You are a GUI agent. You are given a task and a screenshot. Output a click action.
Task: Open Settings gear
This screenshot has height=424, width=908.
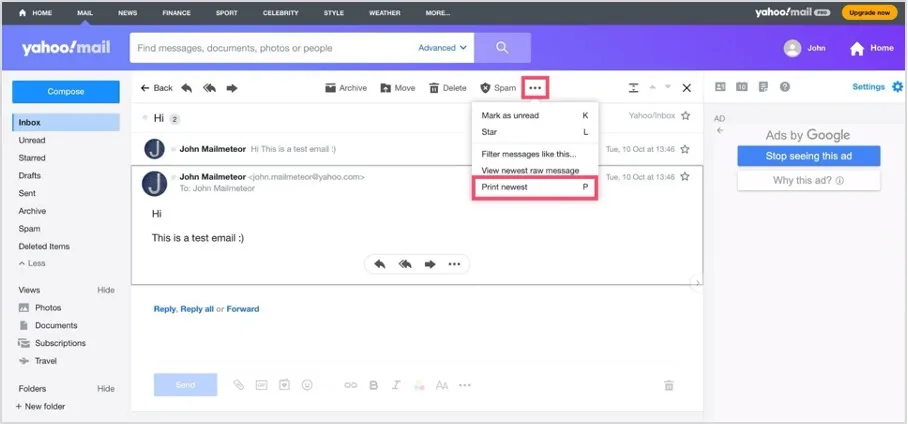898,87
